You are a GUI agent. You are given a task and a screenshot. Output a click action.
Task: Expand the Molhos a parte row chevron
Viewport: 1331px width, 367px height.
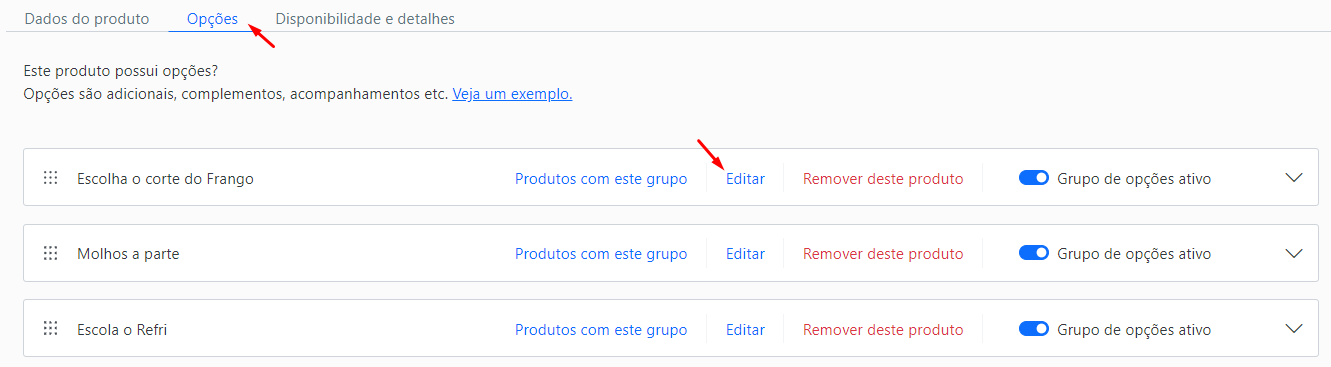tap(1294, 253)
